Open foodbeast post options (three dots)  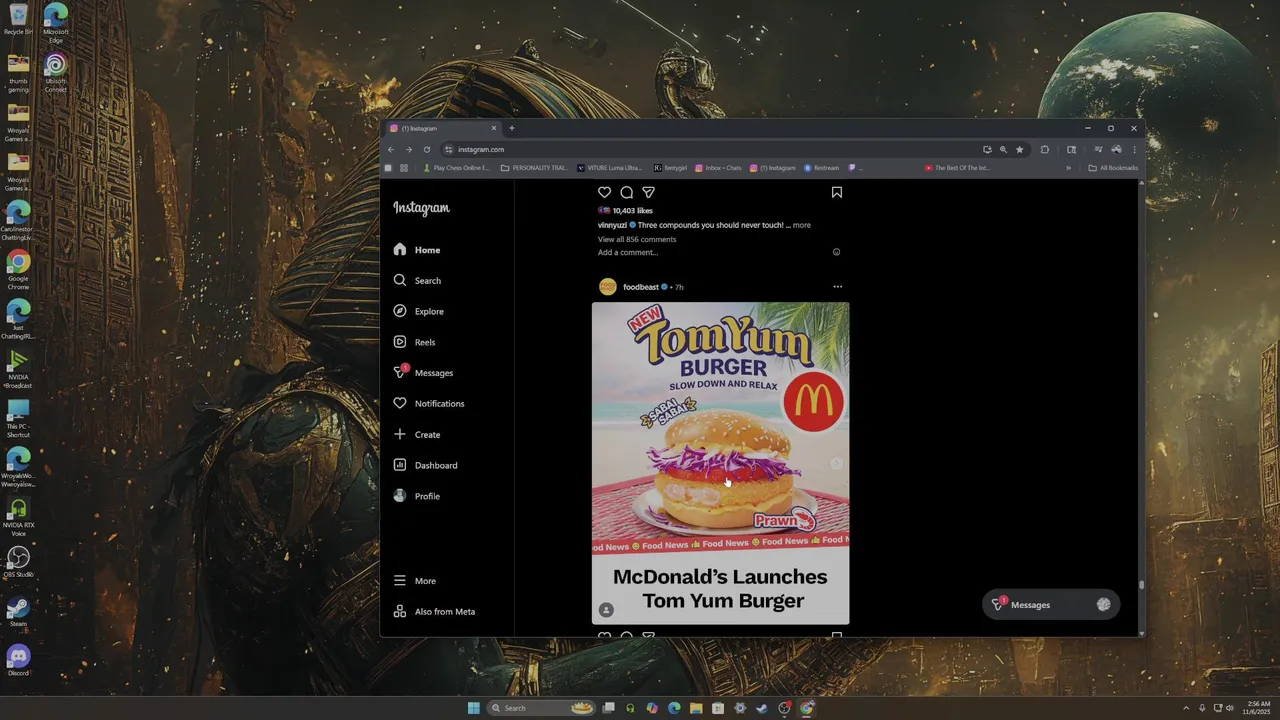tap(837, 287)
